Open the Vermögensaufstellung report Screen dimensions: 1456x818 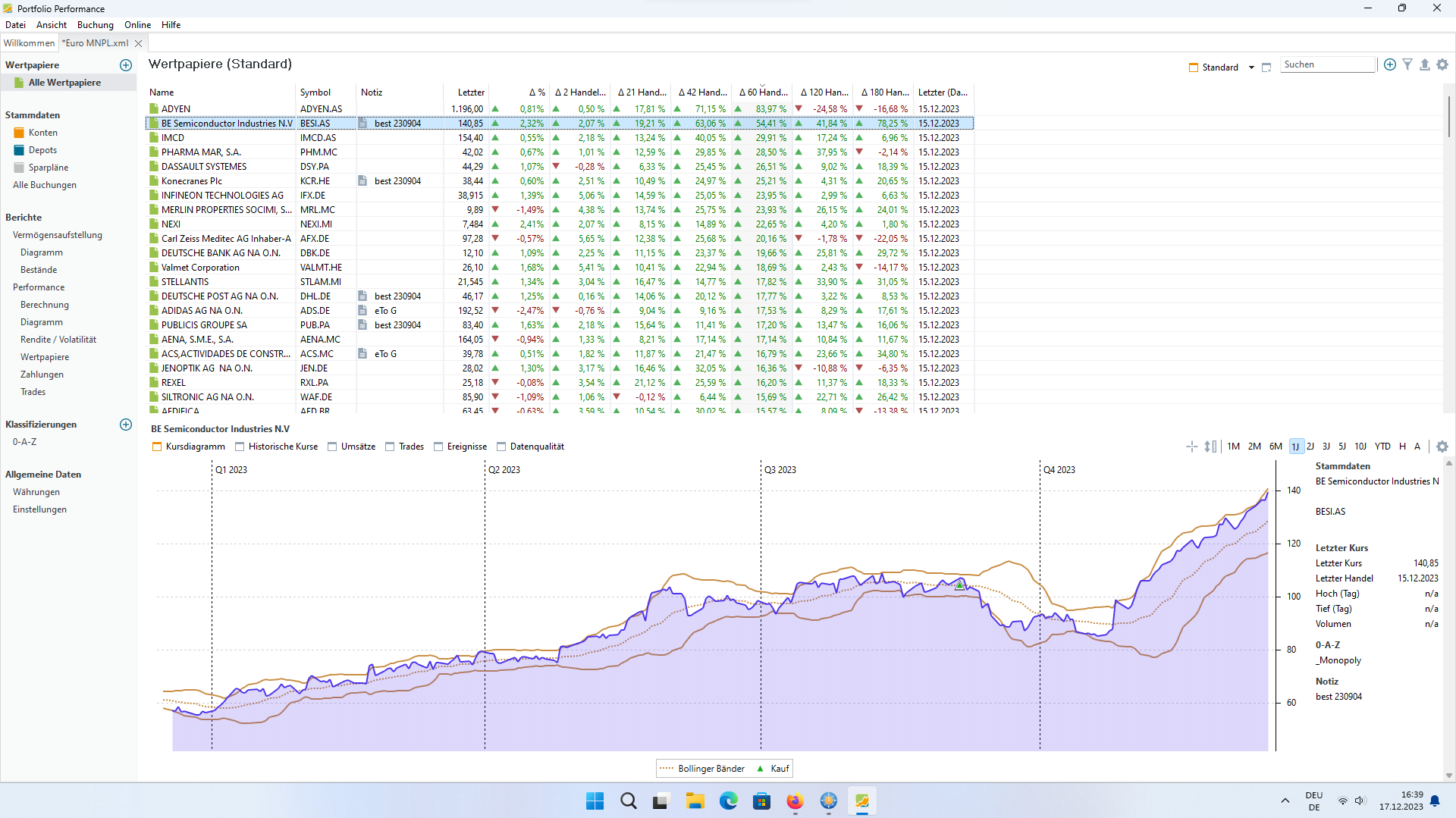coord(58,235)
